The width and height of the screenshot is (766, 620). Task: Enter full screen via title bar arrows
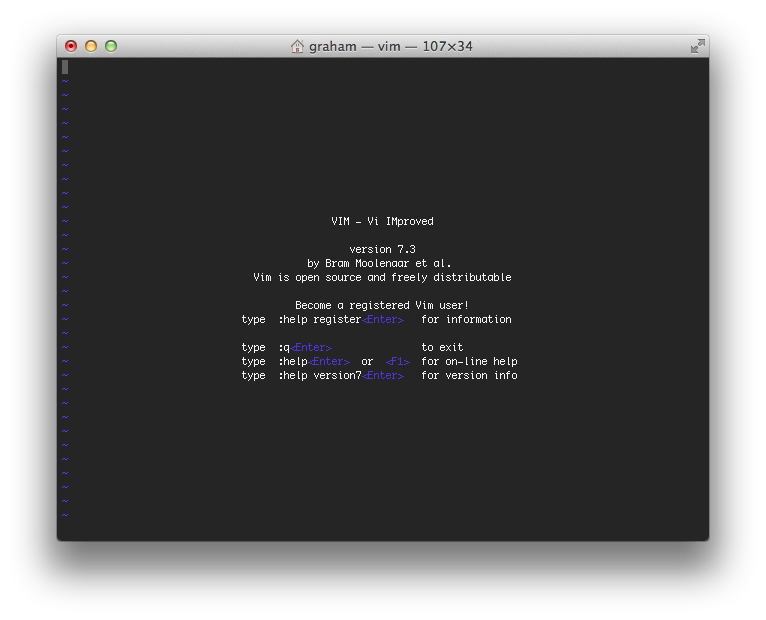pos(698,46)
